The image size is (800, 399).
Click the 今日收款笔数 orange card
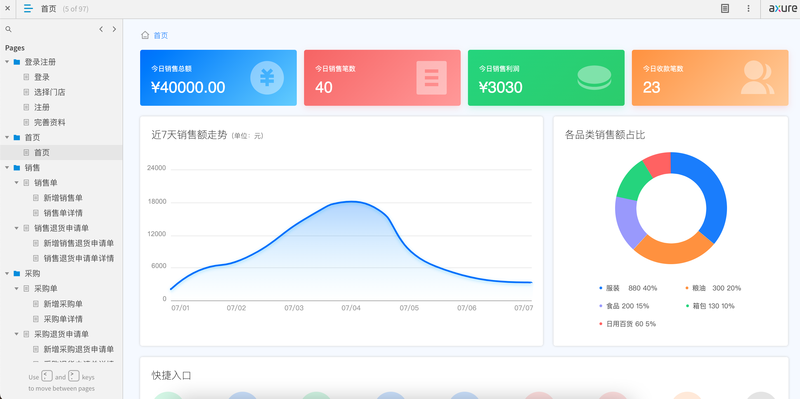click(x=710, y=78)
